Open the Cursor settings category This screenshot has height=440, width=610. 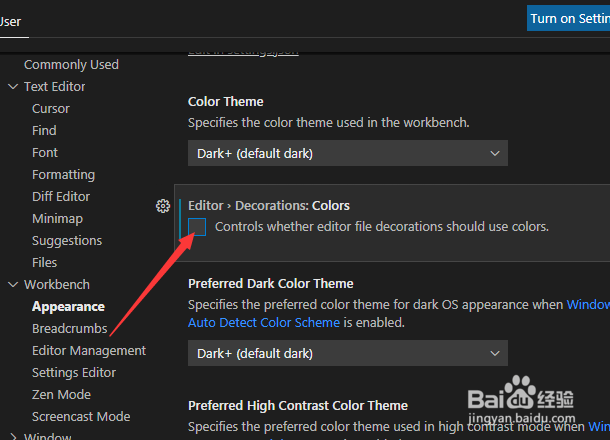(x=51, y=109)
